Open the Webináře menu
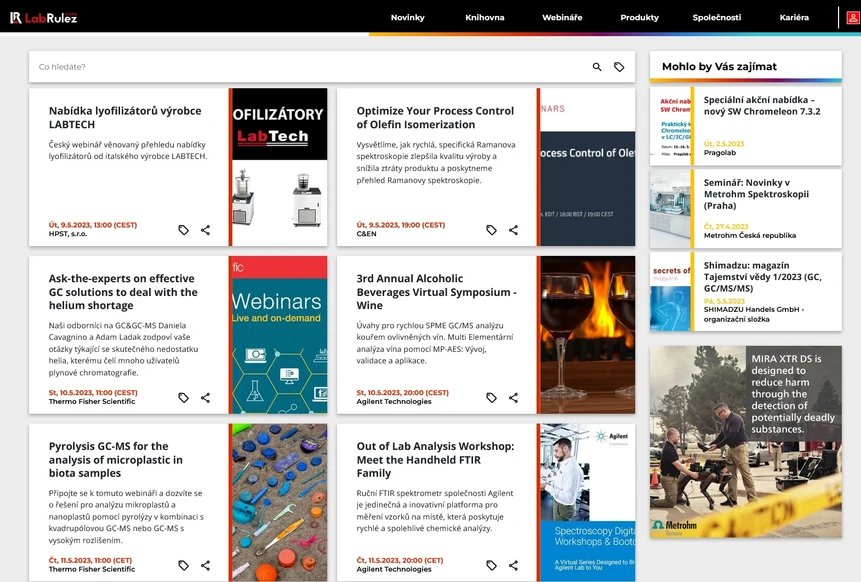This screenshot has height=582, width=861. tap(562, 17)
